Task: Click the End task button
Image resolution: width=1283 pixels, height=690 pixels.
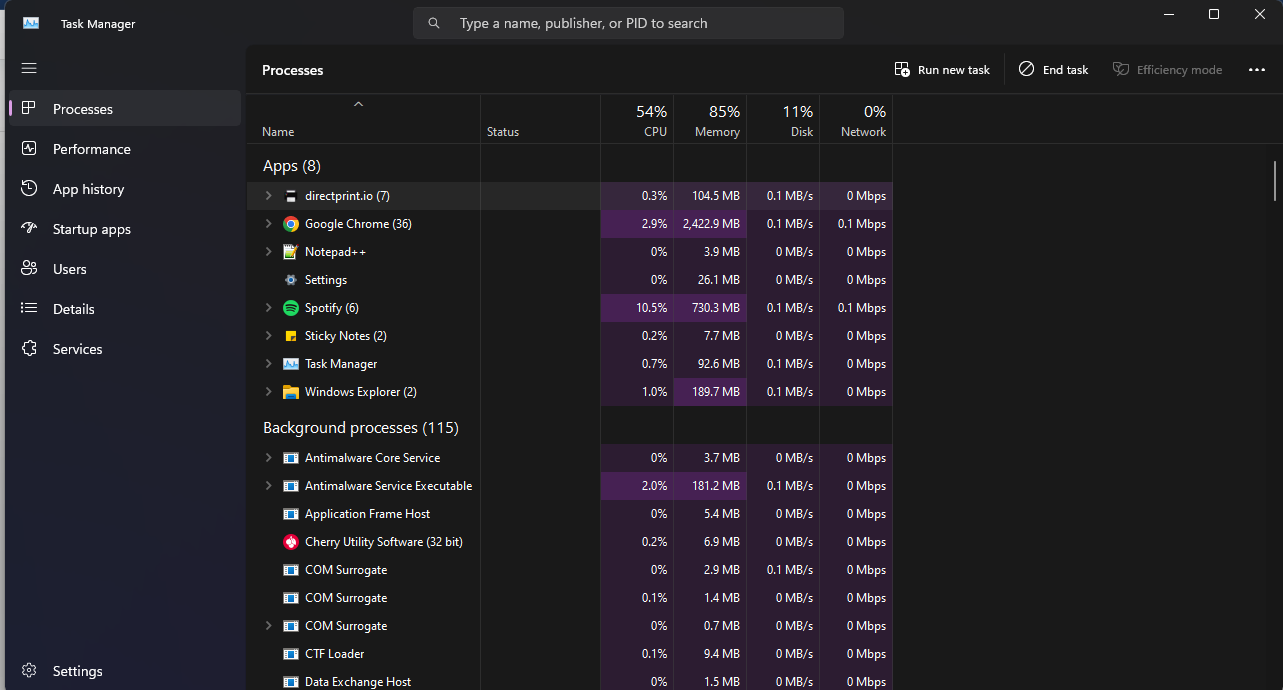Action: (x=1053, y=70)
